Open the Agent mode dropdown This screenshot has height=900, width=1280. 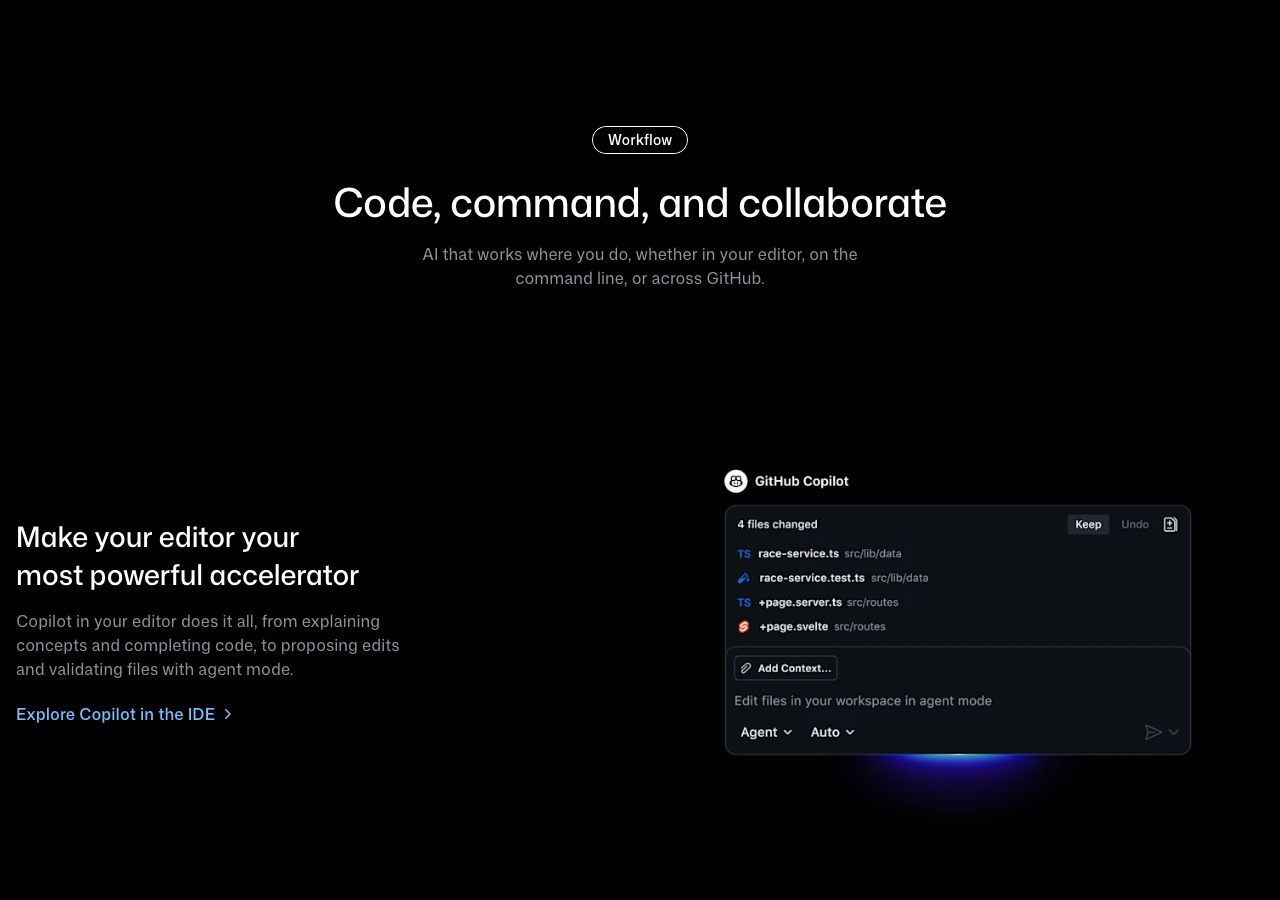766,732
